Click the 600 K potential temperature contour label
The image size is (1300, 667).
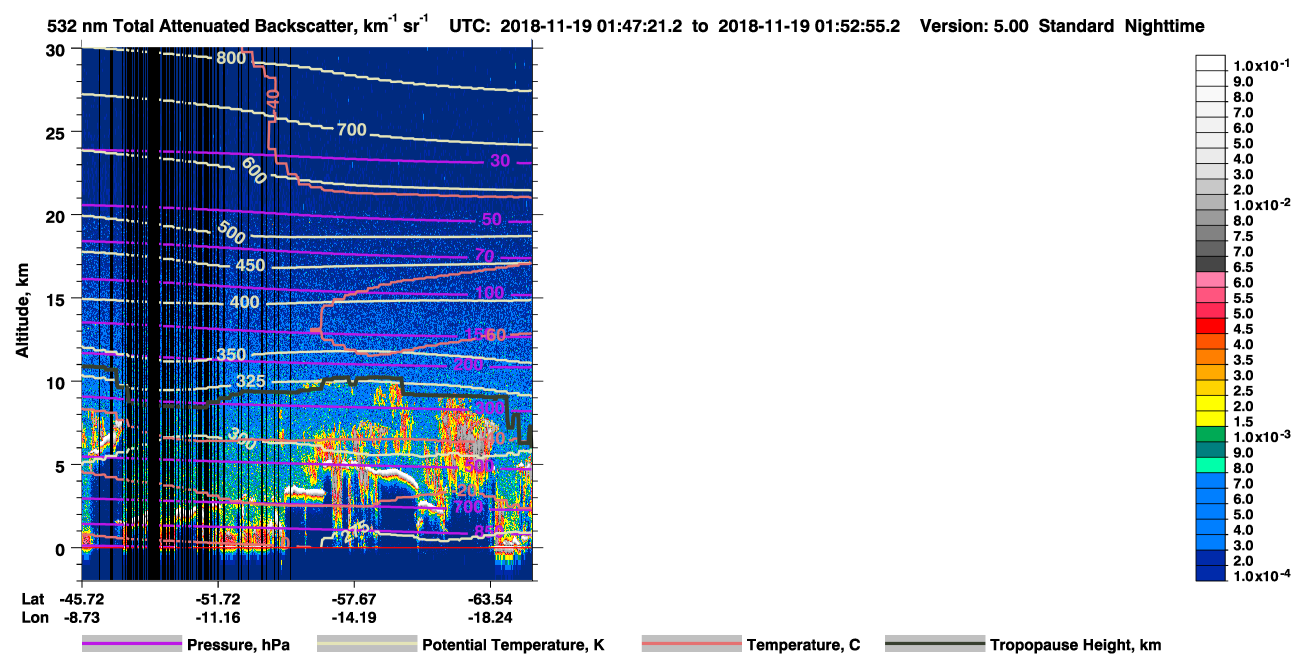click(254, 171)
